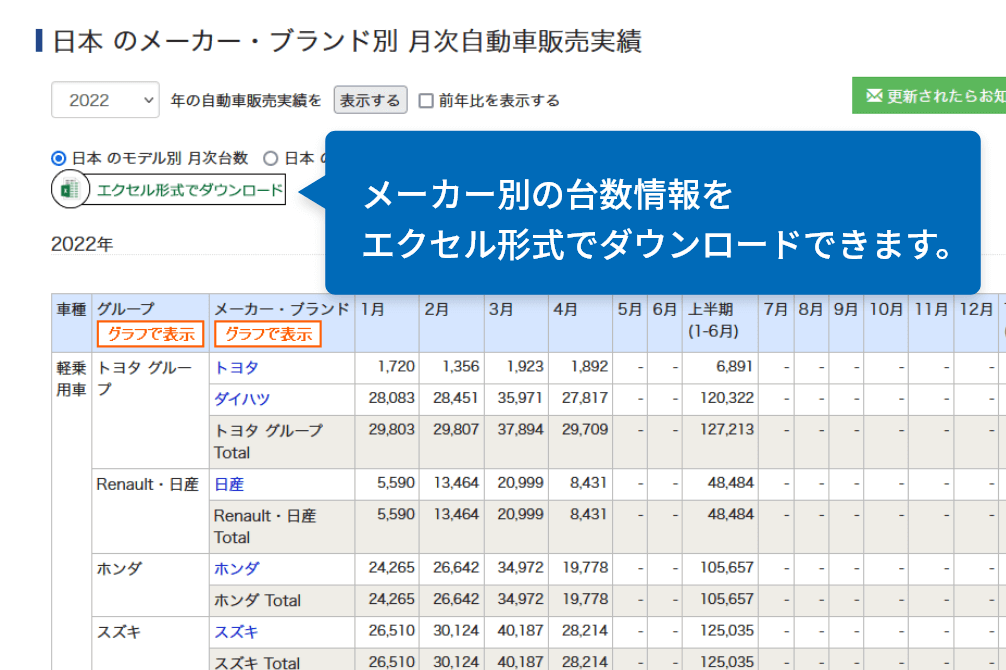
Task: Click the 7月 column header
Action: (x=776, y=323)
